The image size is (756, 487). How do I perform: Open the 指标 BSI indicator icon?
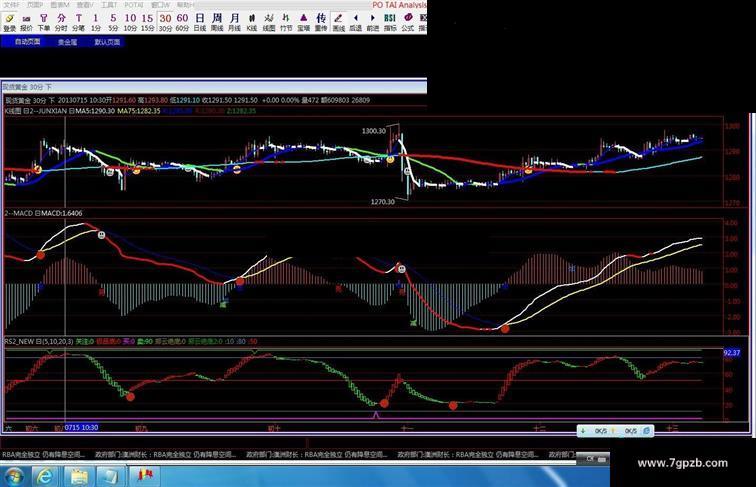click(389, 21)
